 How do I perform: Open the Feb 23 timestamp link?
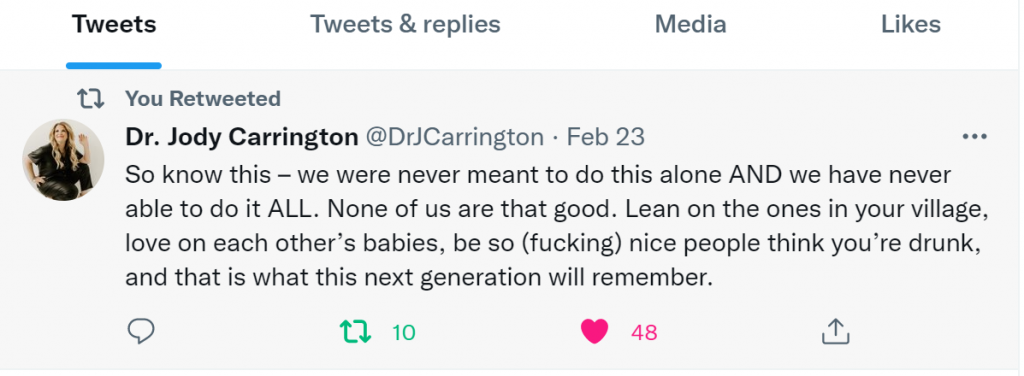pyautogui.click(x=605, y=137)
